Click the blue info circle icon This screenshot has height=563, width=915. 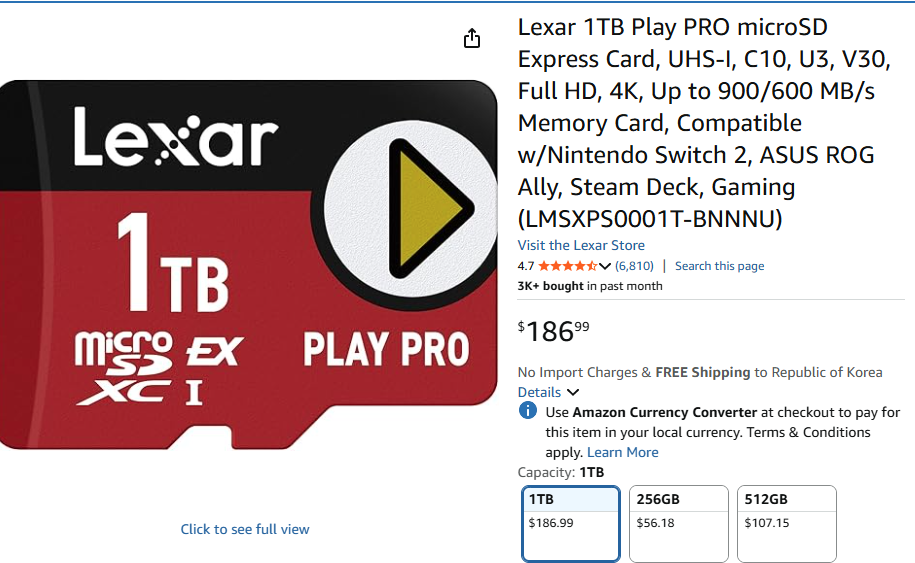coord(528,412)
